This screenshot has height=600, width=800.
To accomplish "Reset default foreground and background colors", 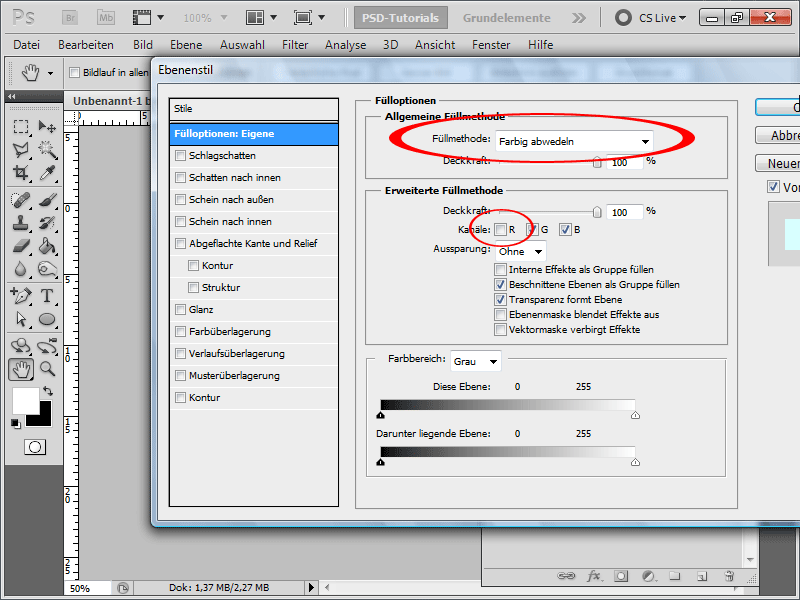I will (x=16, y=423).
